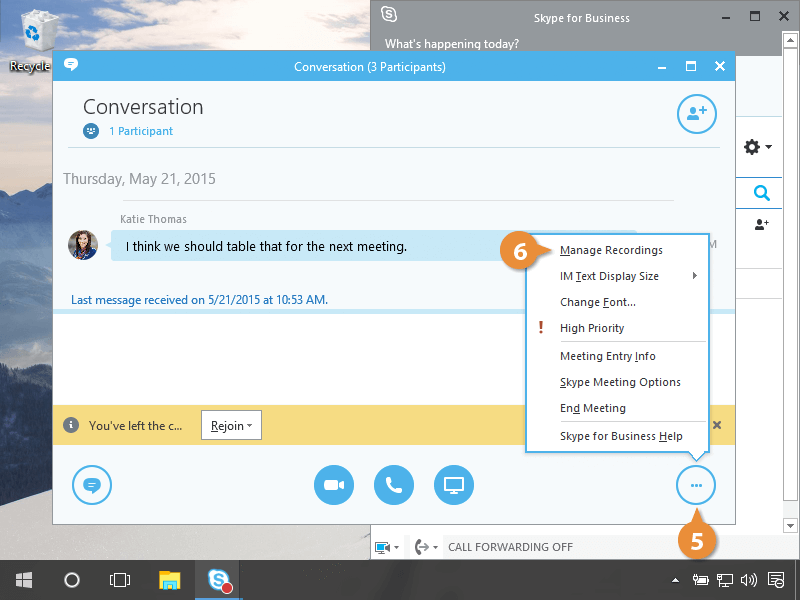Select Manage Recordings menu item
The image size is (800, 600).
pos(611,250)
